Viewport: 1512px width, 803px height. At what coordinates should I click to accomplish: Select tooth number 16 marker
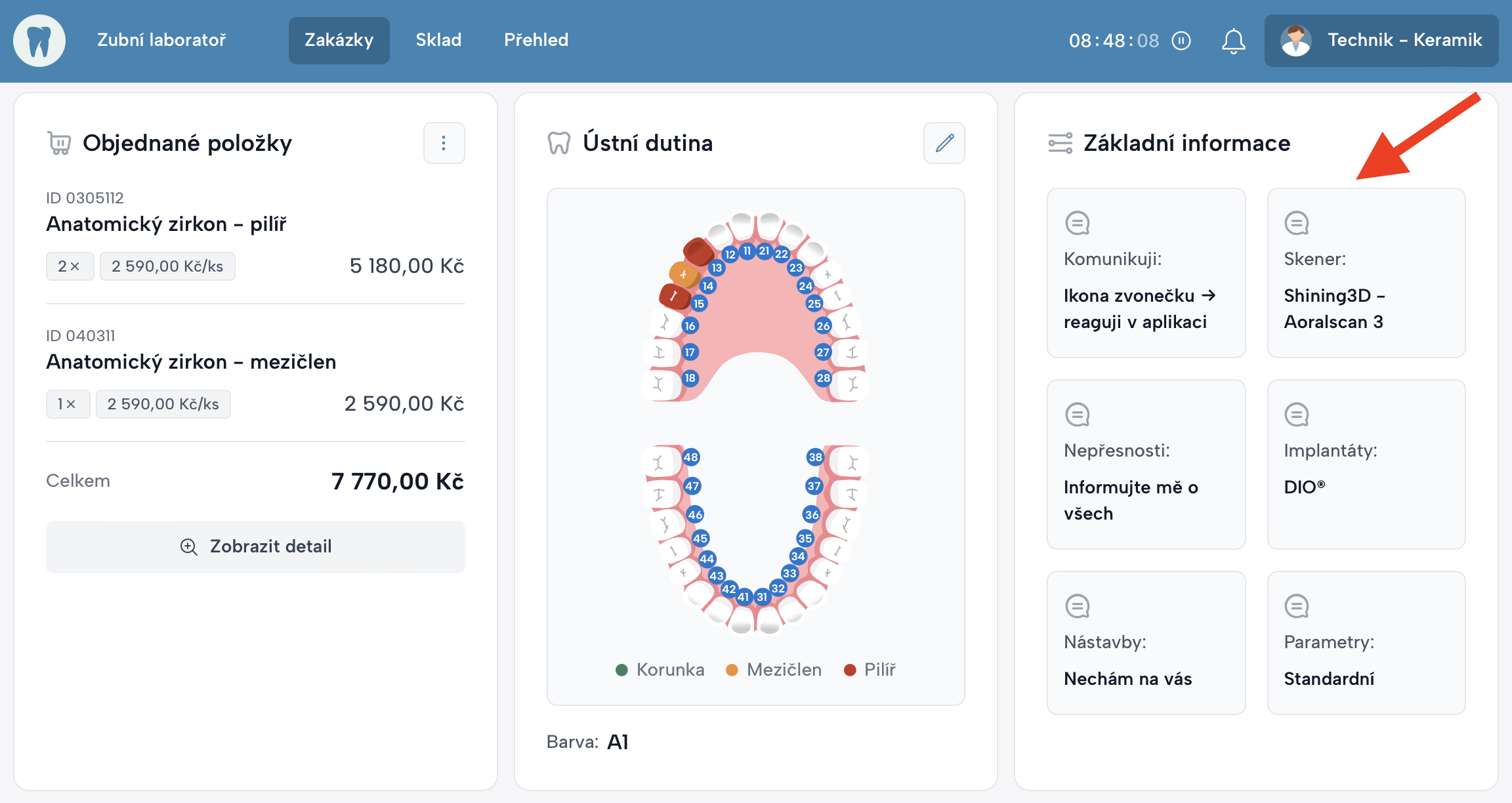(690, 325)
